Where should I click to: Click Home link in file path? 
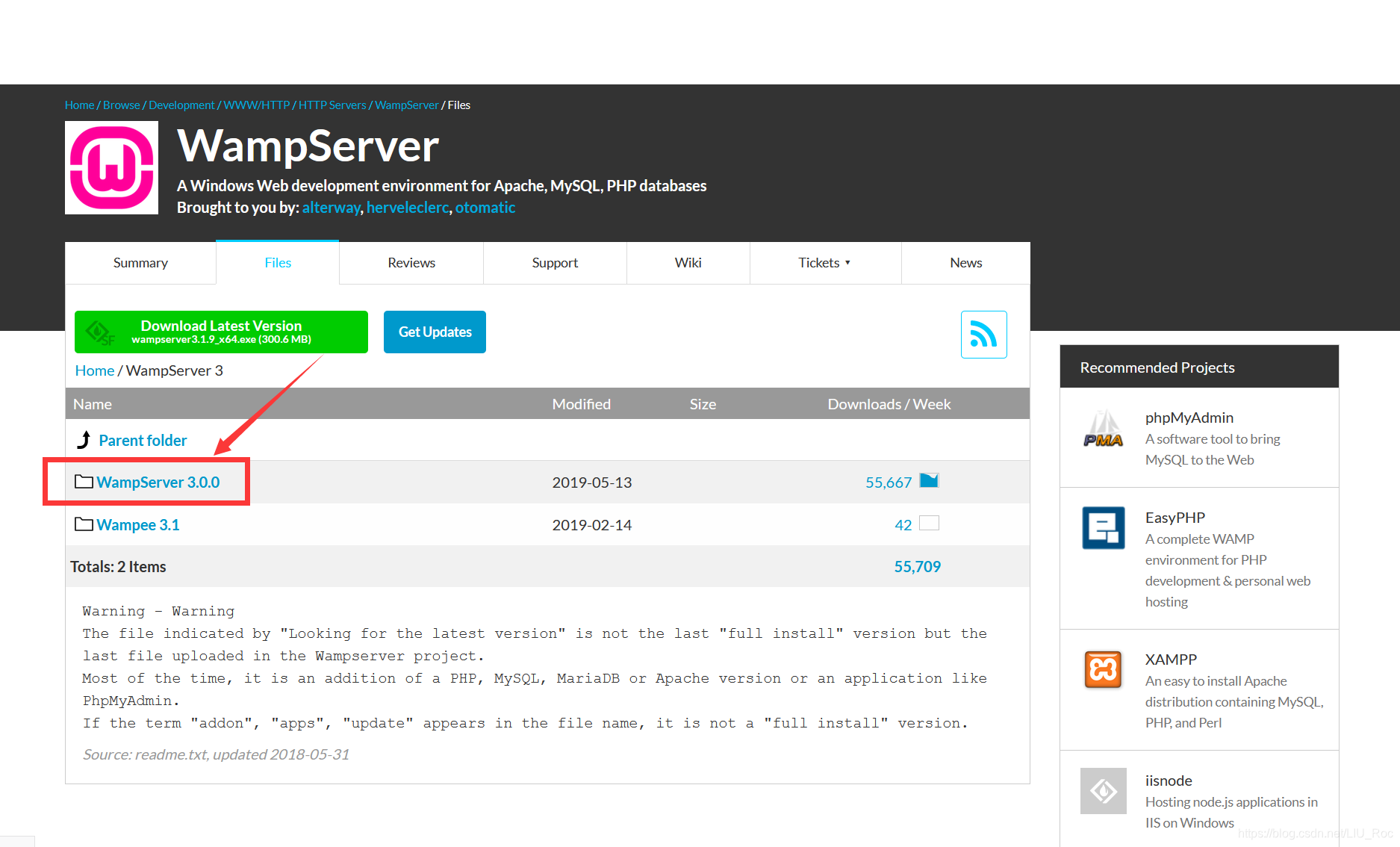95,370
